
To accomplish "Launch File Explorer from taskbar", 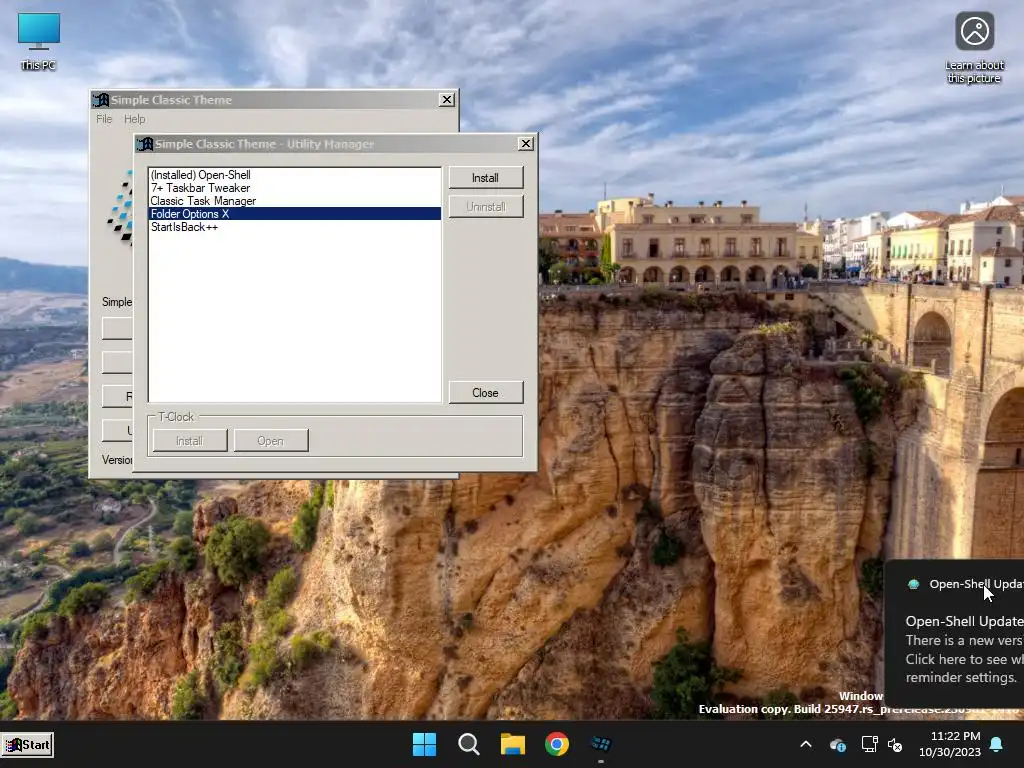I will 513,744.
